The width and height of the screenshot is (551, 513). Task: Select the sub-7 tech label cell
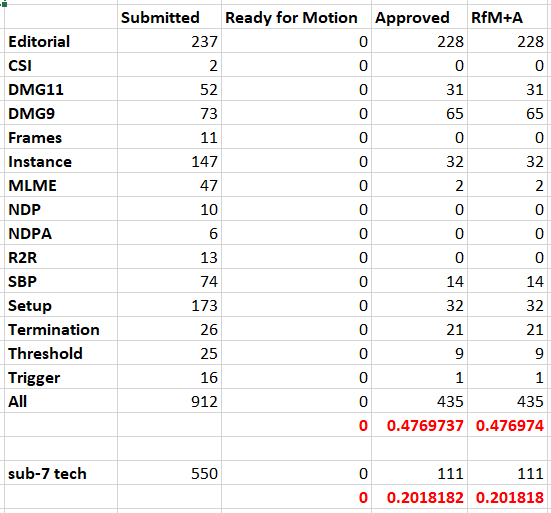pos(61,473)
